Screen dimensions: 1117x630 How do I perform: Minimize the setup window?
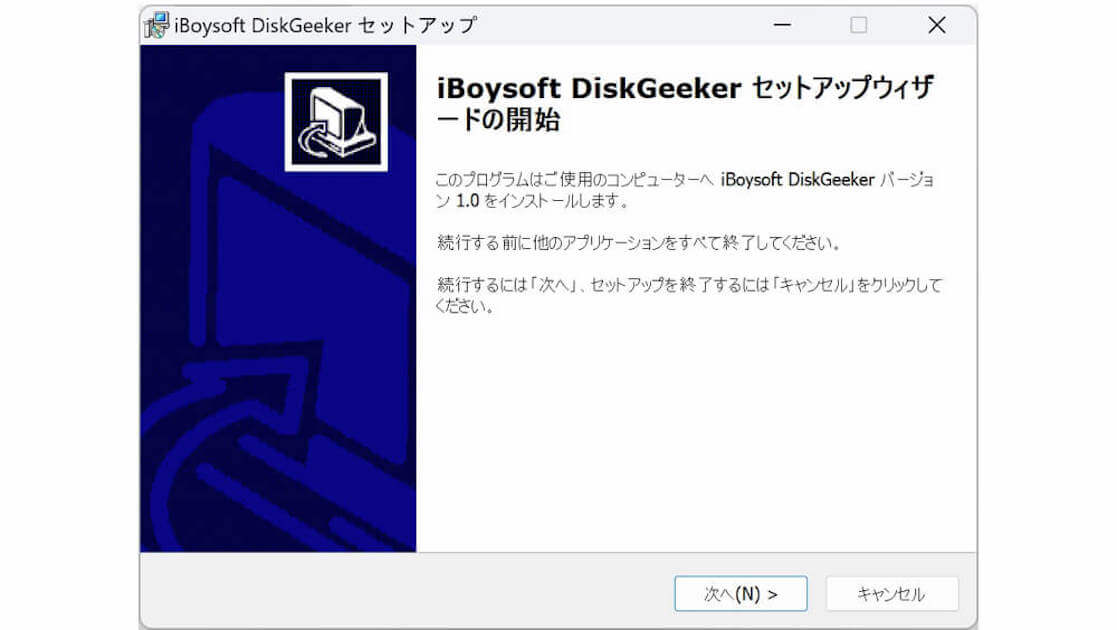pyautogui.click(x=782, y=25)
